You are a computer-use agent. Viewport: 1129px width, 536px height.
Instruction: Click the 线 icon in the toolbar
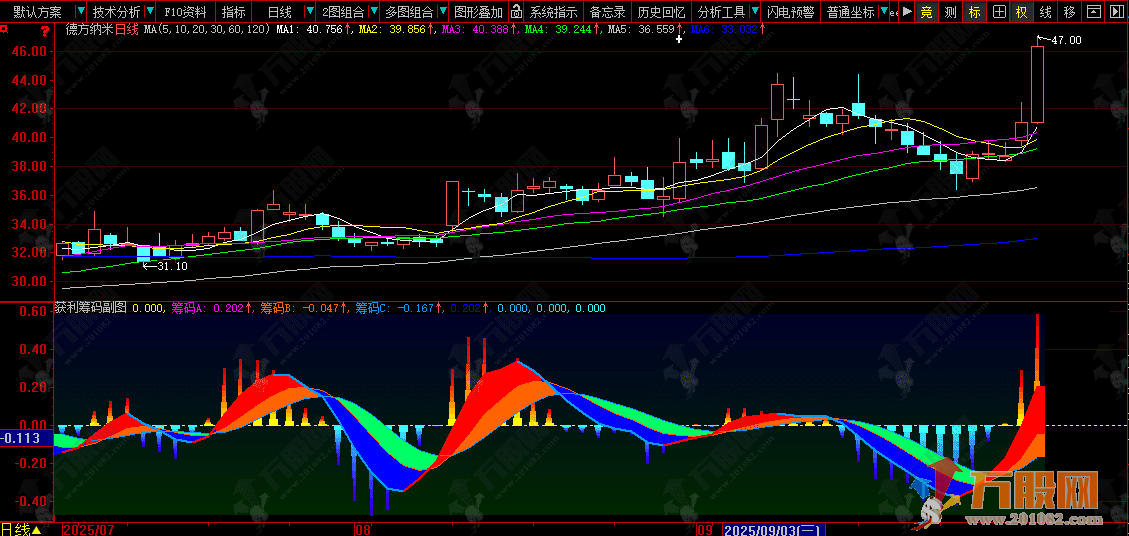pyautogui.click(x=1045, y=12)
